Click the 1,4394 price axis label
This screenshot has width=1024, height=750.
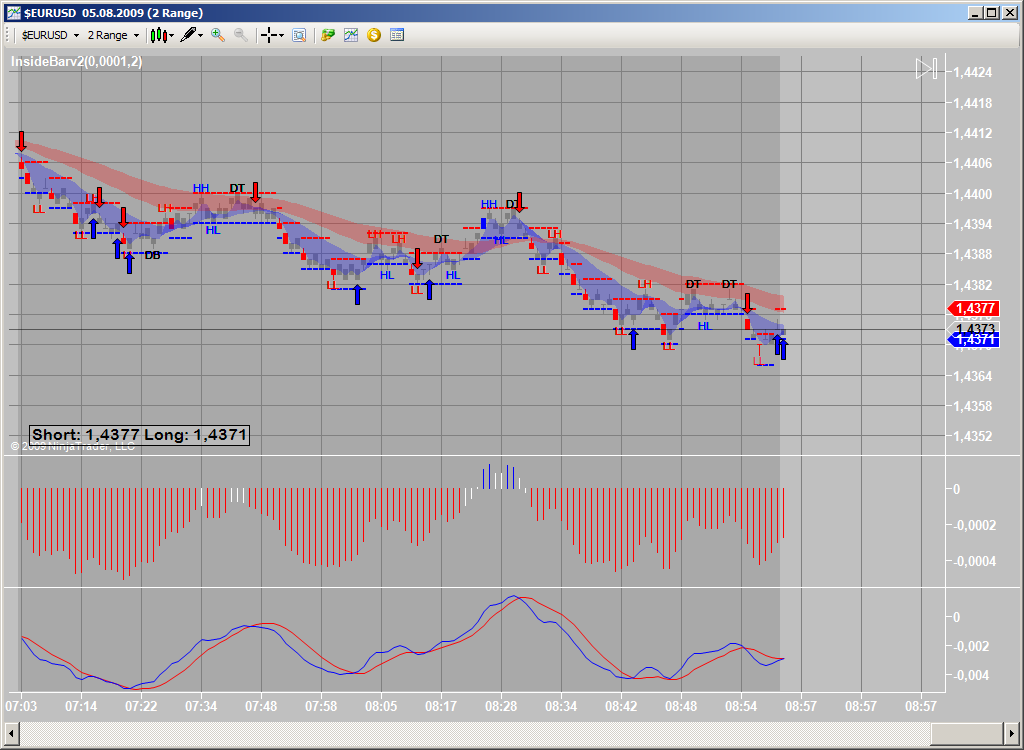pyautogui.click(x=973, y=224)
